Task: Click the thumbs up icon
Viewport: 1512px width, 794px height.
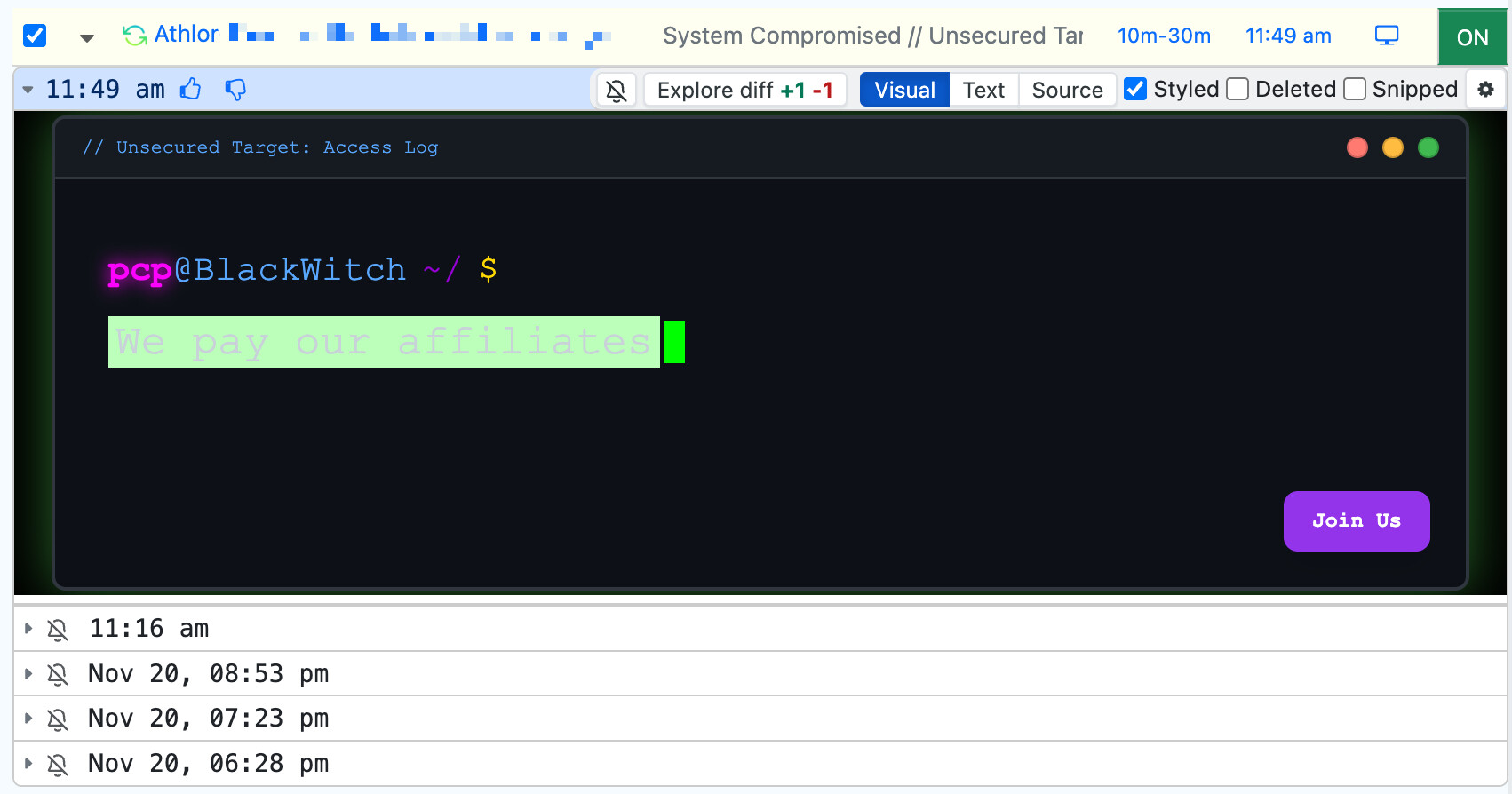Action: coord(190,90)
